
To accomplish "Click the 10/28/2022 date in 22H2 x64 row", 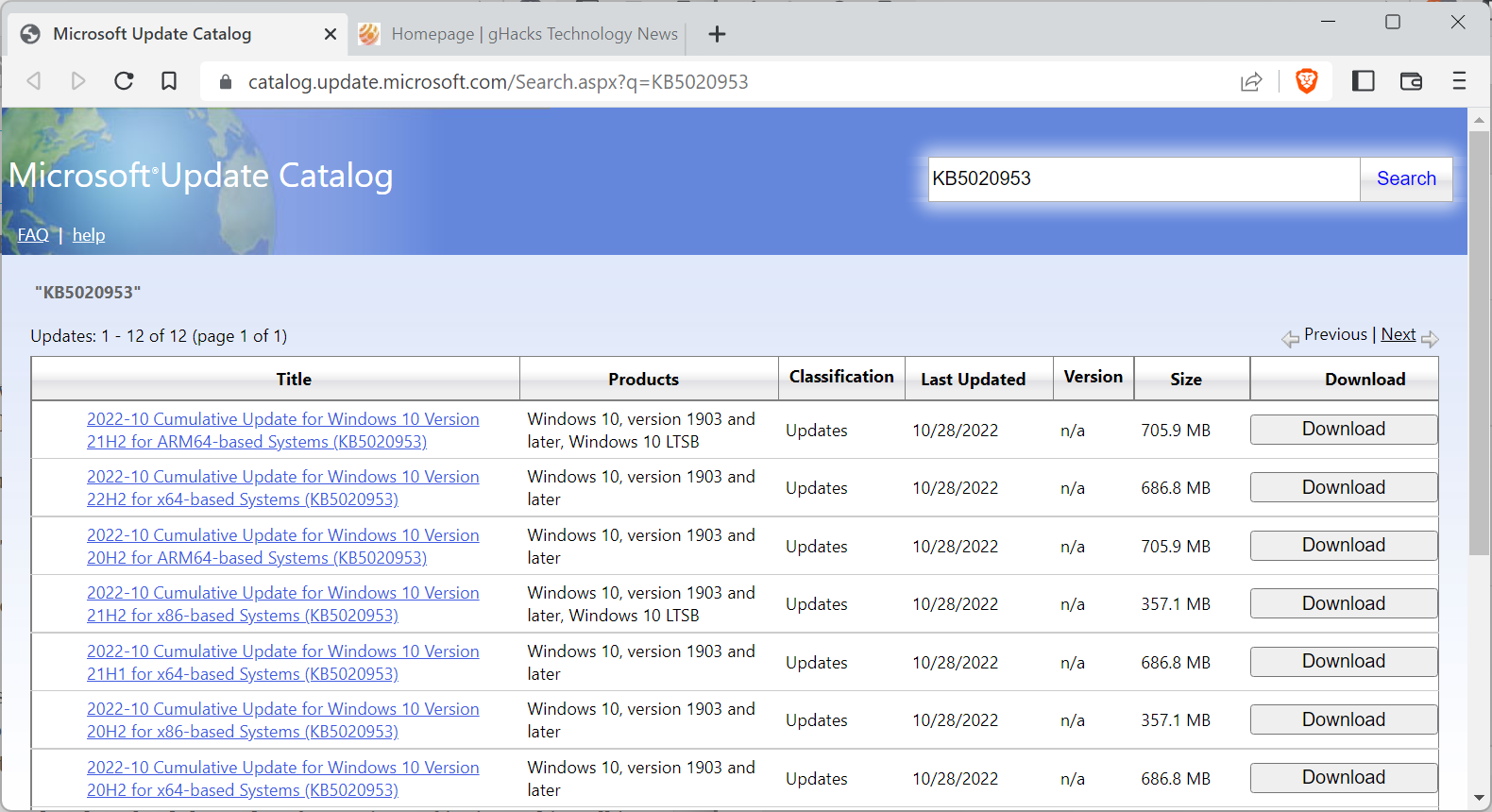I will (955, 488).
